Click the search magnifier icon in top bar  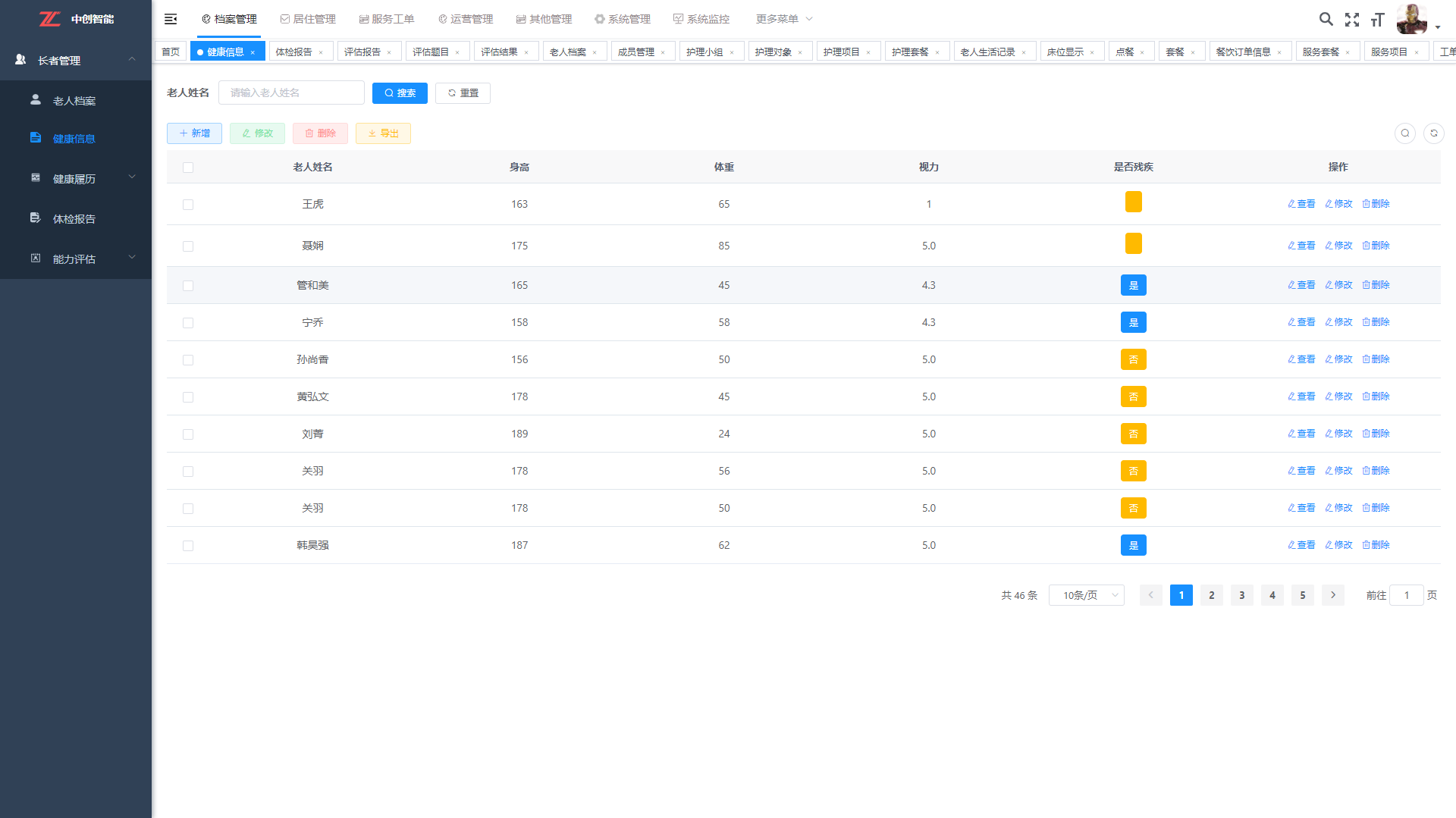(1326, 19)
